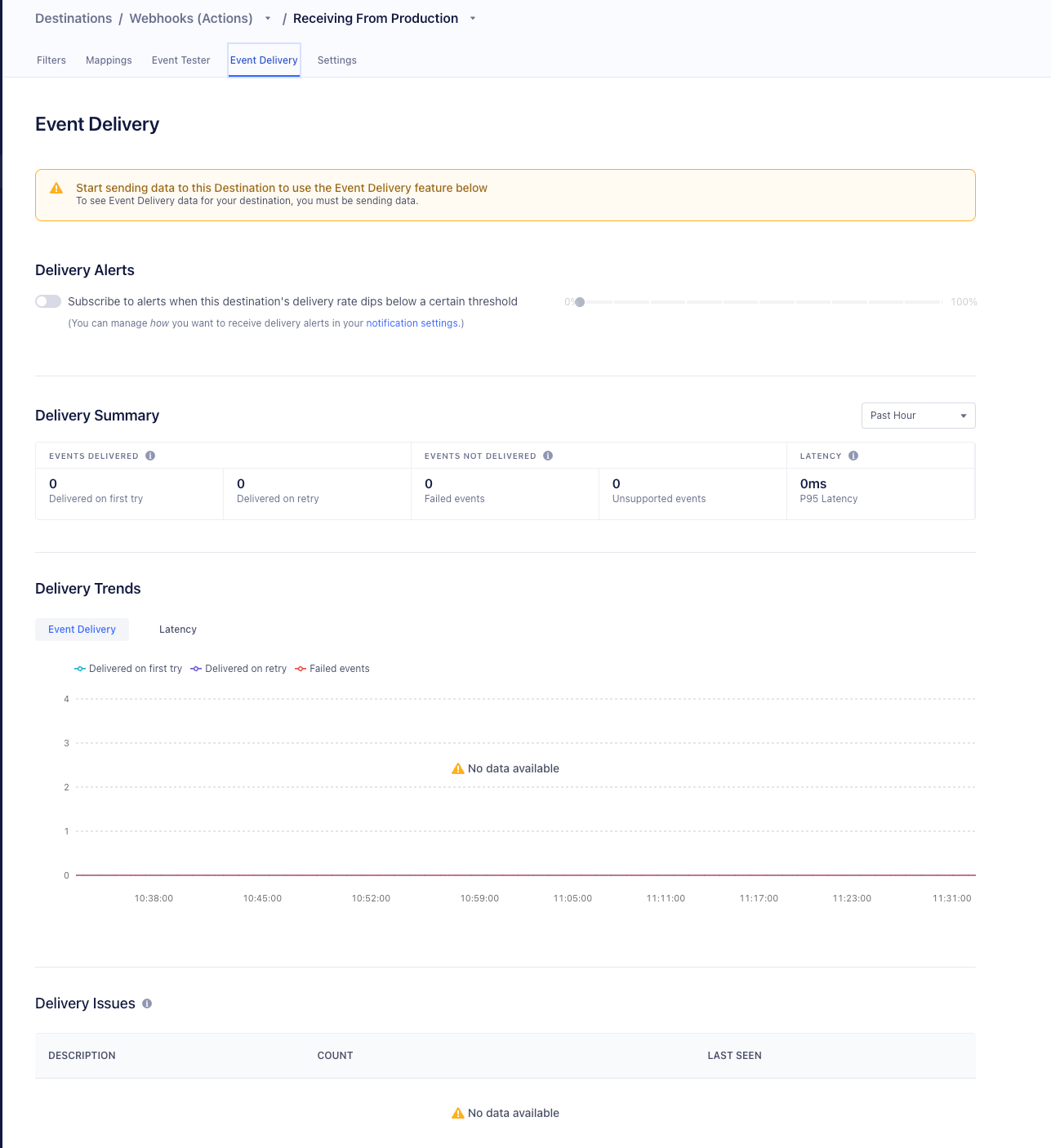Switch to the Mappings tab
1051x1148 pixels.
[x=109, y=60]
